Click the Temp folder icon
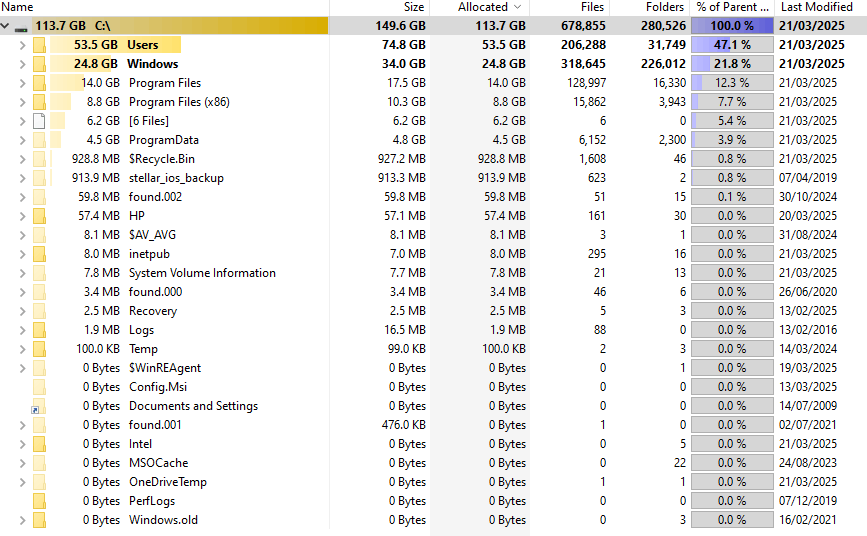The width and height of the screenshot is (867, 536). [x=39, y=349]
